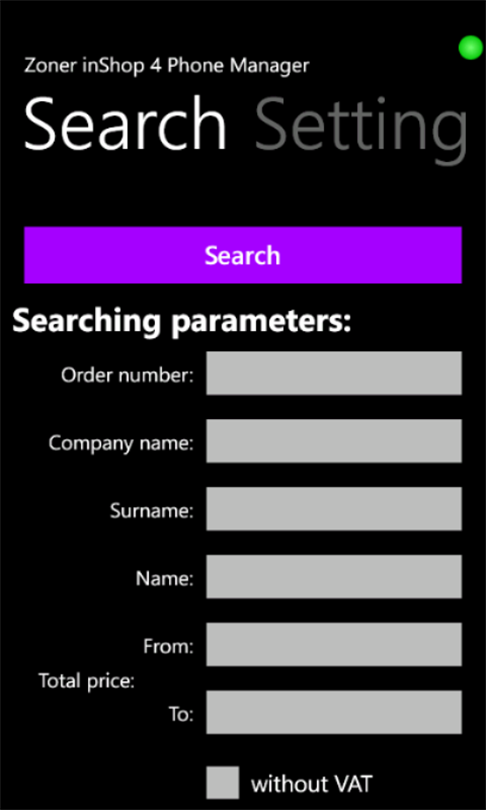Focus the Order number input field

click(x=334, y=373)
